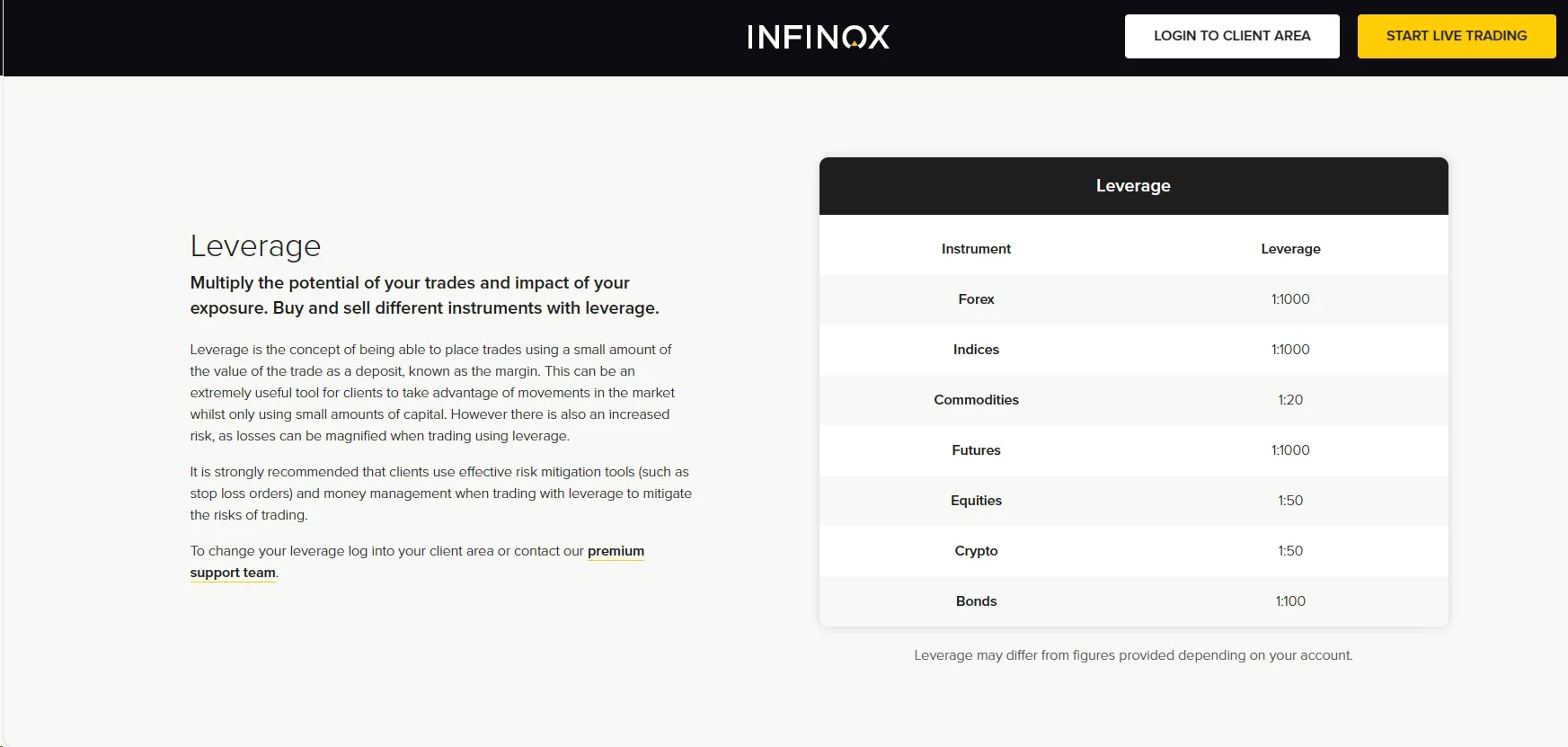Select the Indices row label
This screenshot has height=747, width=1568.
pos(976,350)
